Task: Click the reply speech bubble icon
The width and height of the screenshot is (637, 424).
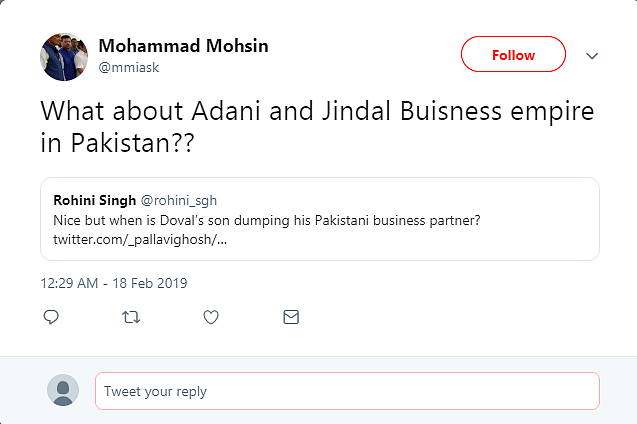Action: coord(52,317)
